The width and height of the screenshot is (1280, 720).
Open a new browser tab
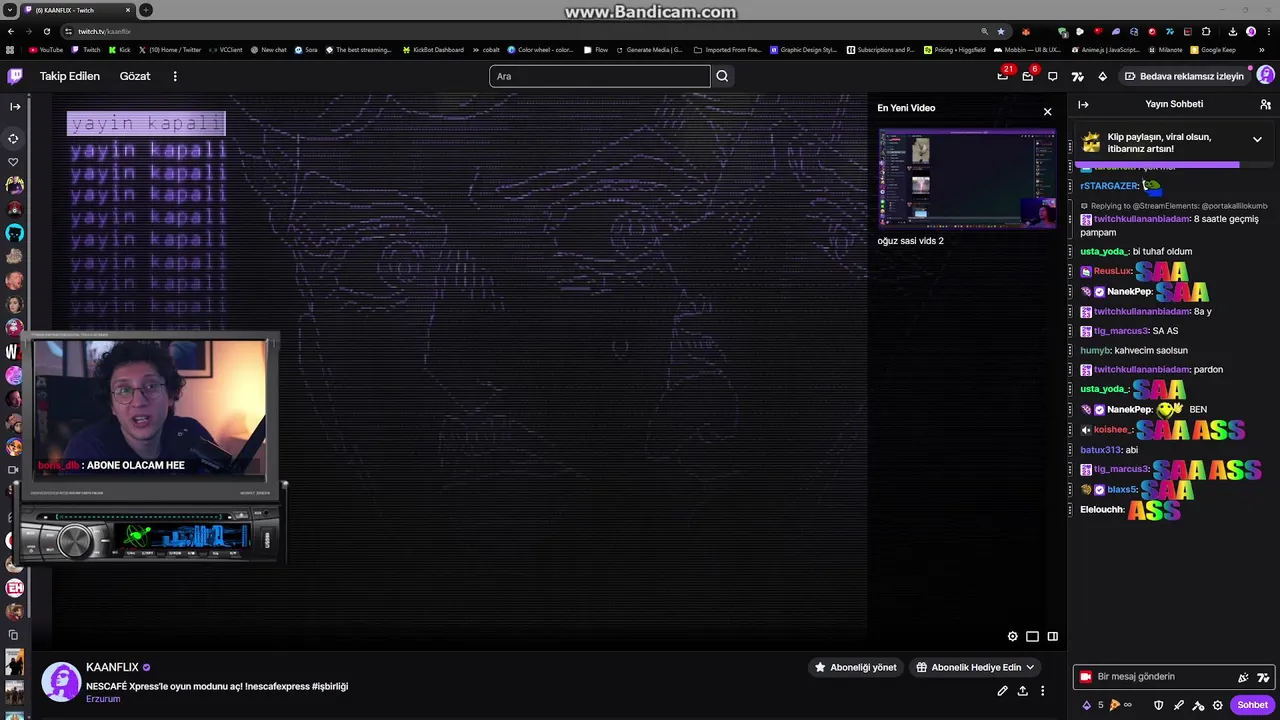click(x=146, y=10)
